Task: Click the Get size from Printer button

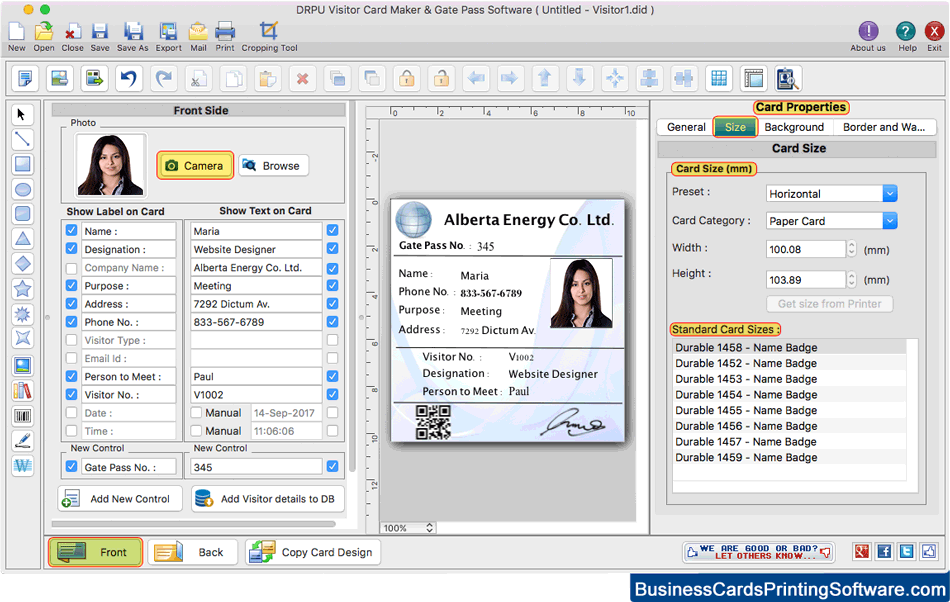Action: pyautogui.click(x=829, y=303)
